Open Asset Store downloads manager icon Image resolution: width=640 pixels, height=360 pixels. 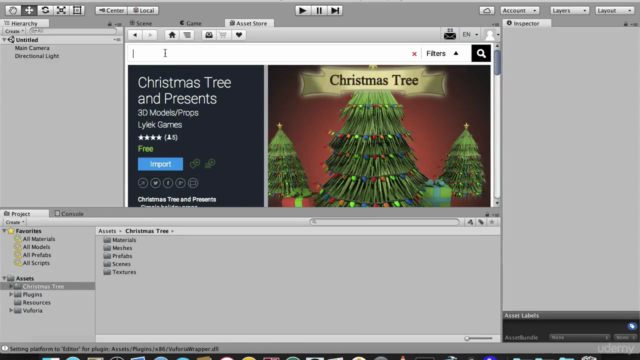click(209, 35)
